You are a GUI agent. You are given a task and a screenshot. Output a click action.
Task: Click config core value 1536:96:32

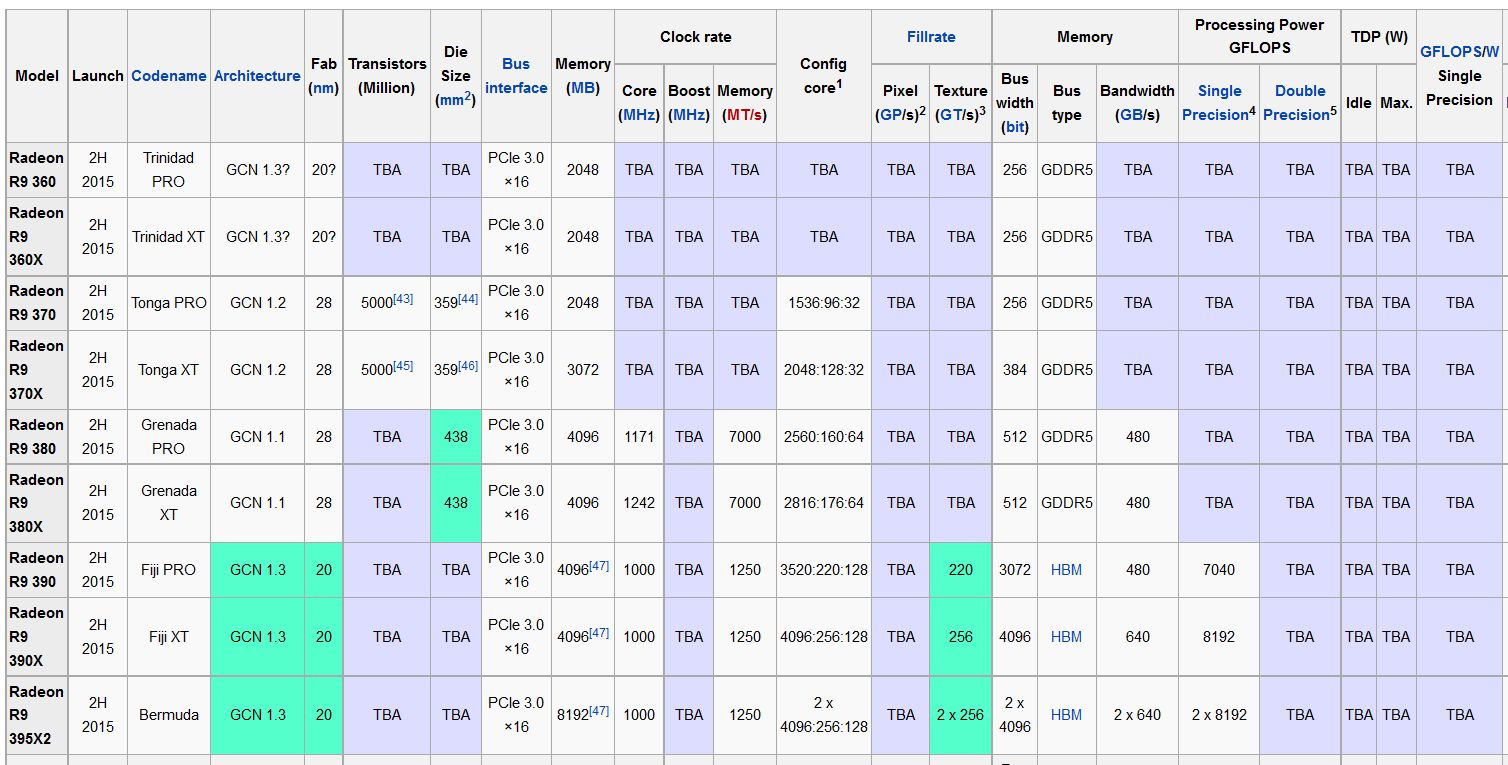[x=824, y=303]
